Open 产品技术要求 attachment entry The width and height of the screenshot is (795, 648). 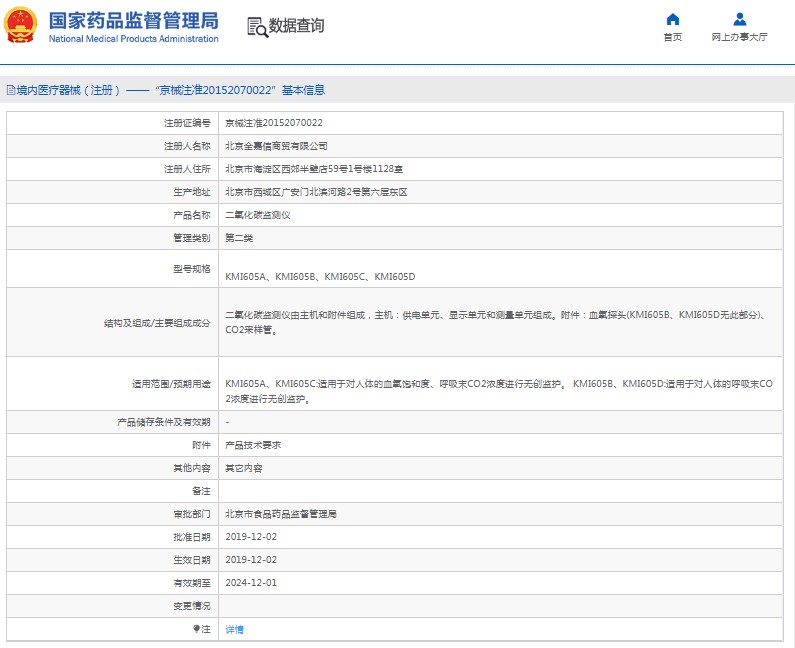pos(253,445)
